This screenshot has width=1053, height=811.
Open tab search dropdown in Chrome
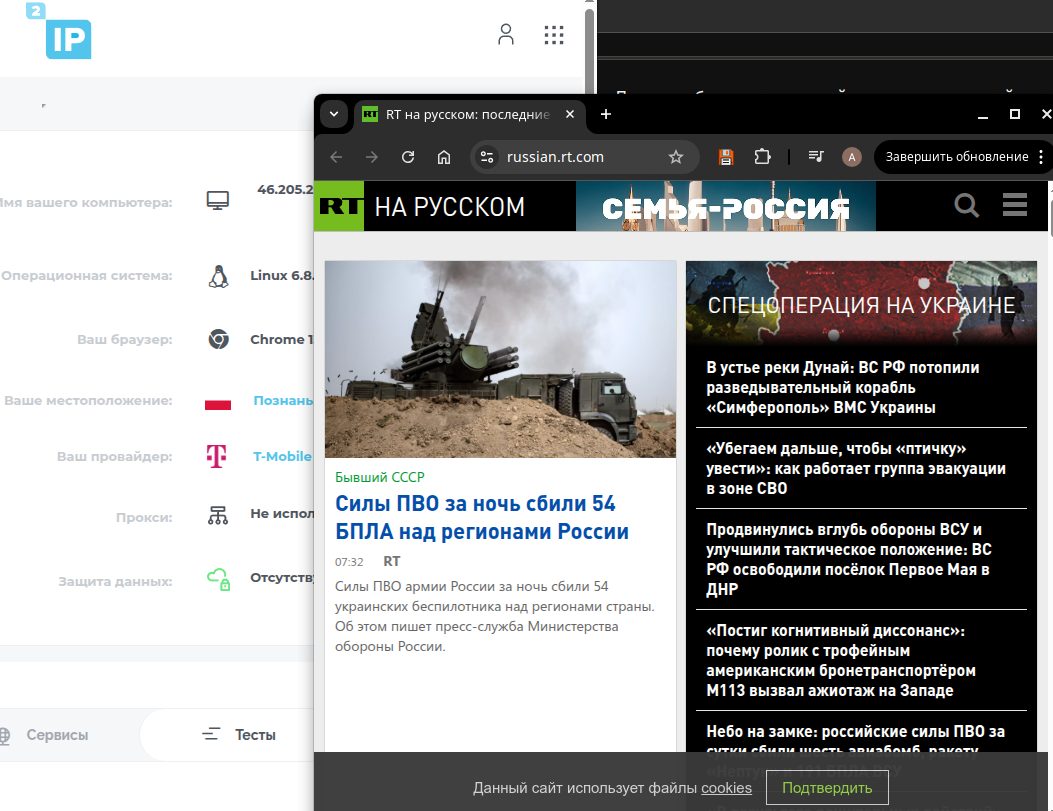(x=334, y=114)
